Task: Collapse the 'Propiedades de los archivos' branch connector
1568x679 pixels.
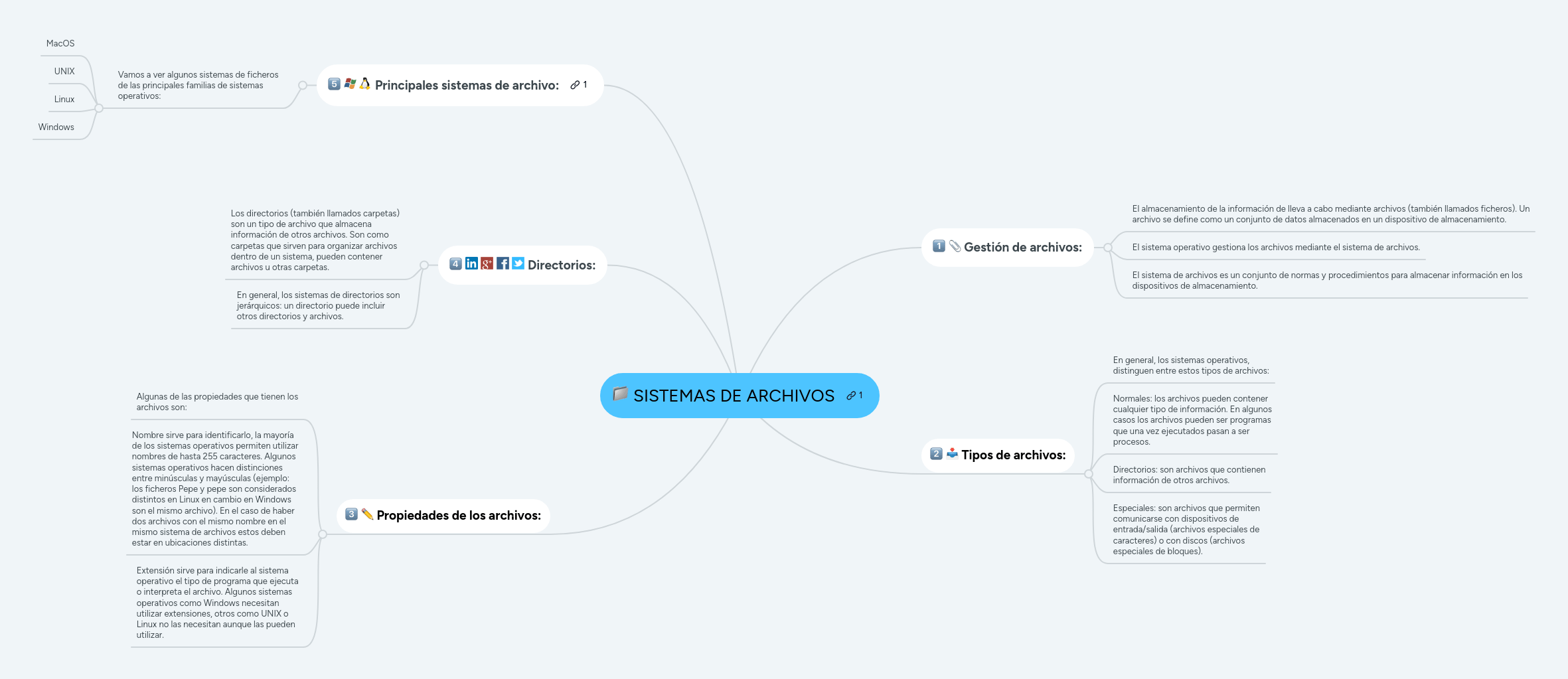Action: coord(323,535)
